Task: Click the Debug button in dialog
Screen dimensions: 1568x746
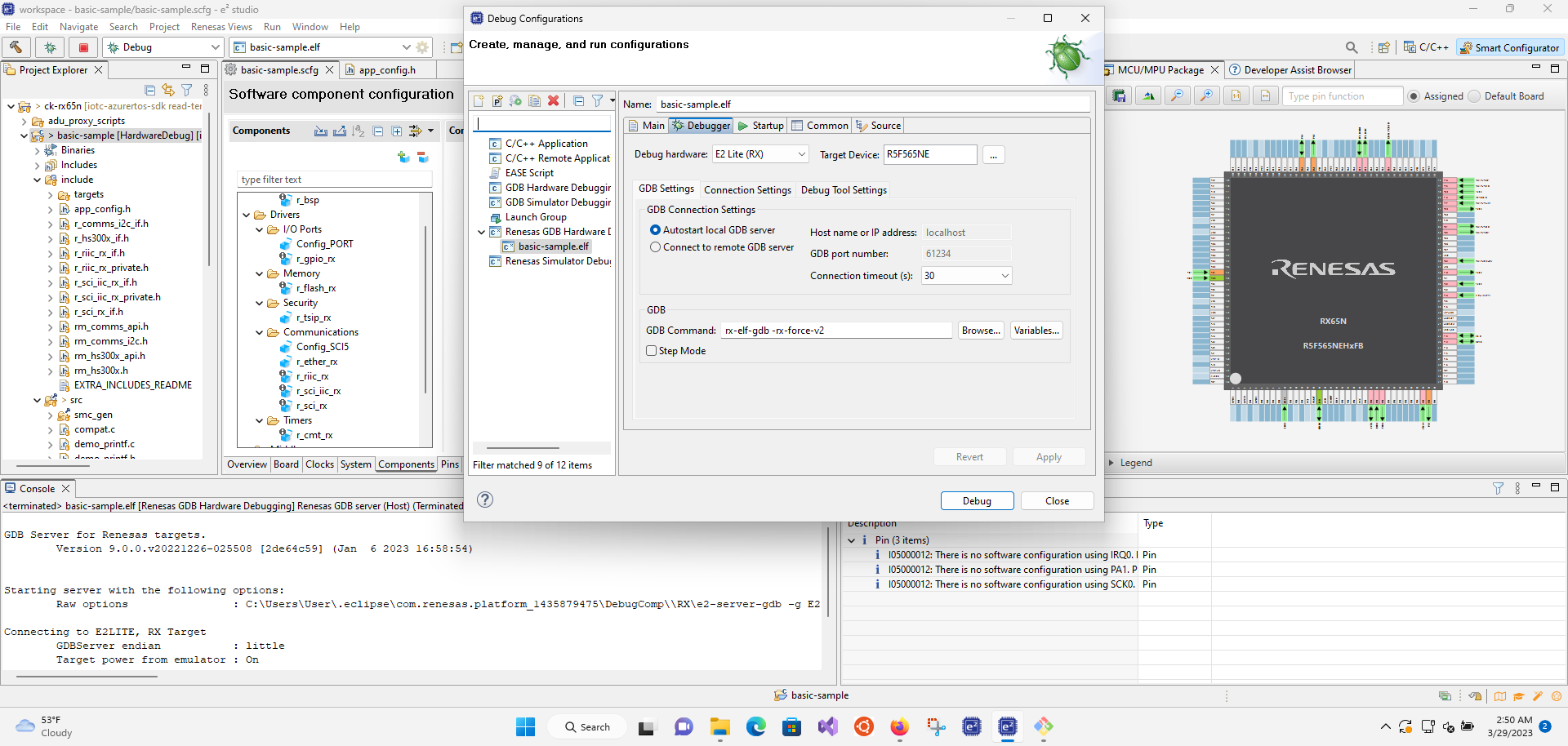Action: 977,501
